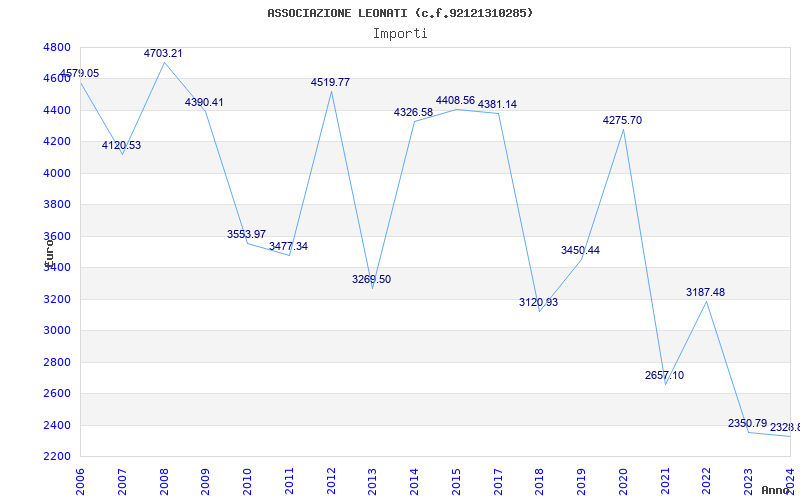Click x-axis year 2014
800x500 pixels.
click(x=415, y=482)
